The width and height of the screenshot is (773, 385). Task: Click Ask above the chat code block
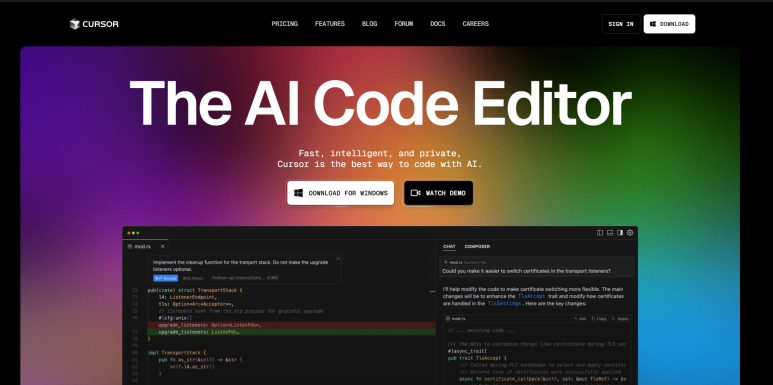pos(580,319)
